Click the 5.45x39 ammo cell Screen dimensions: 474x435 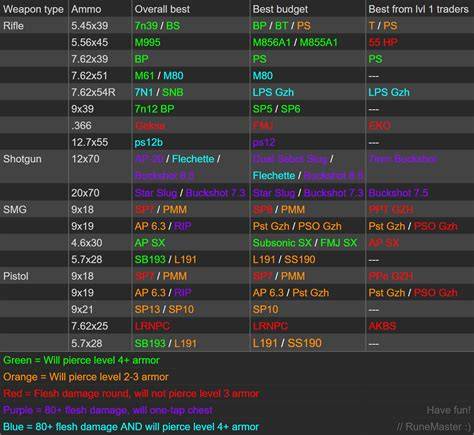(89, 26)
